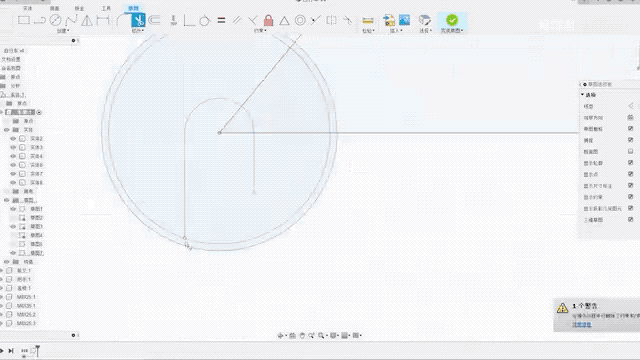The height and width of the screenshot is (360, 640).
Task: Hide 实体2 using its eye icon
Action: tap(13, 139)
